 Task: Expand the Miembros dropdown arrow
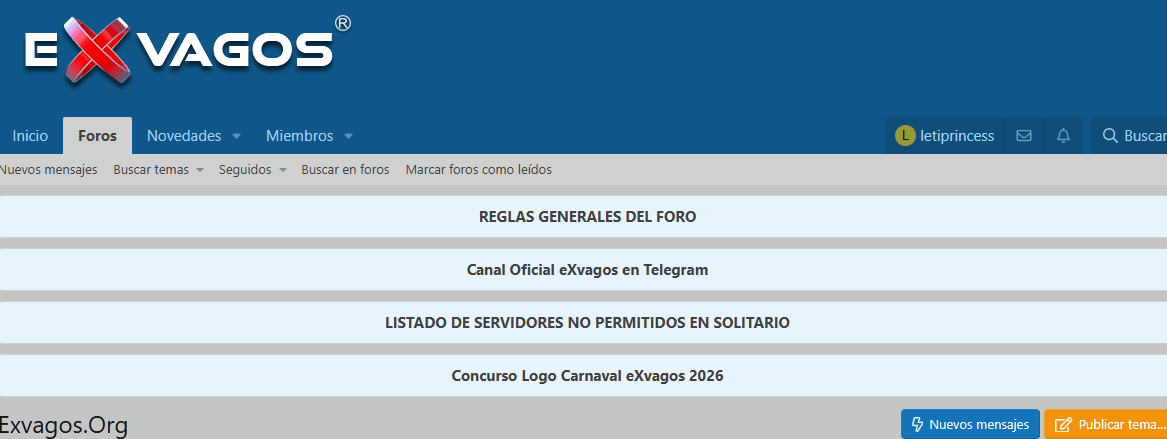(349, 136)
